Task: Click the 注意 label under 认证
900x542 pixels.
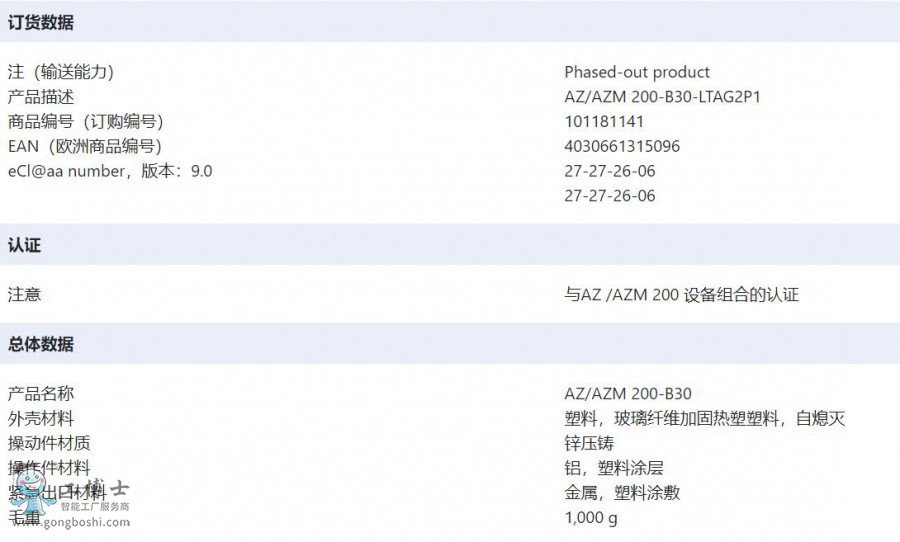Action: coord(24,295)
